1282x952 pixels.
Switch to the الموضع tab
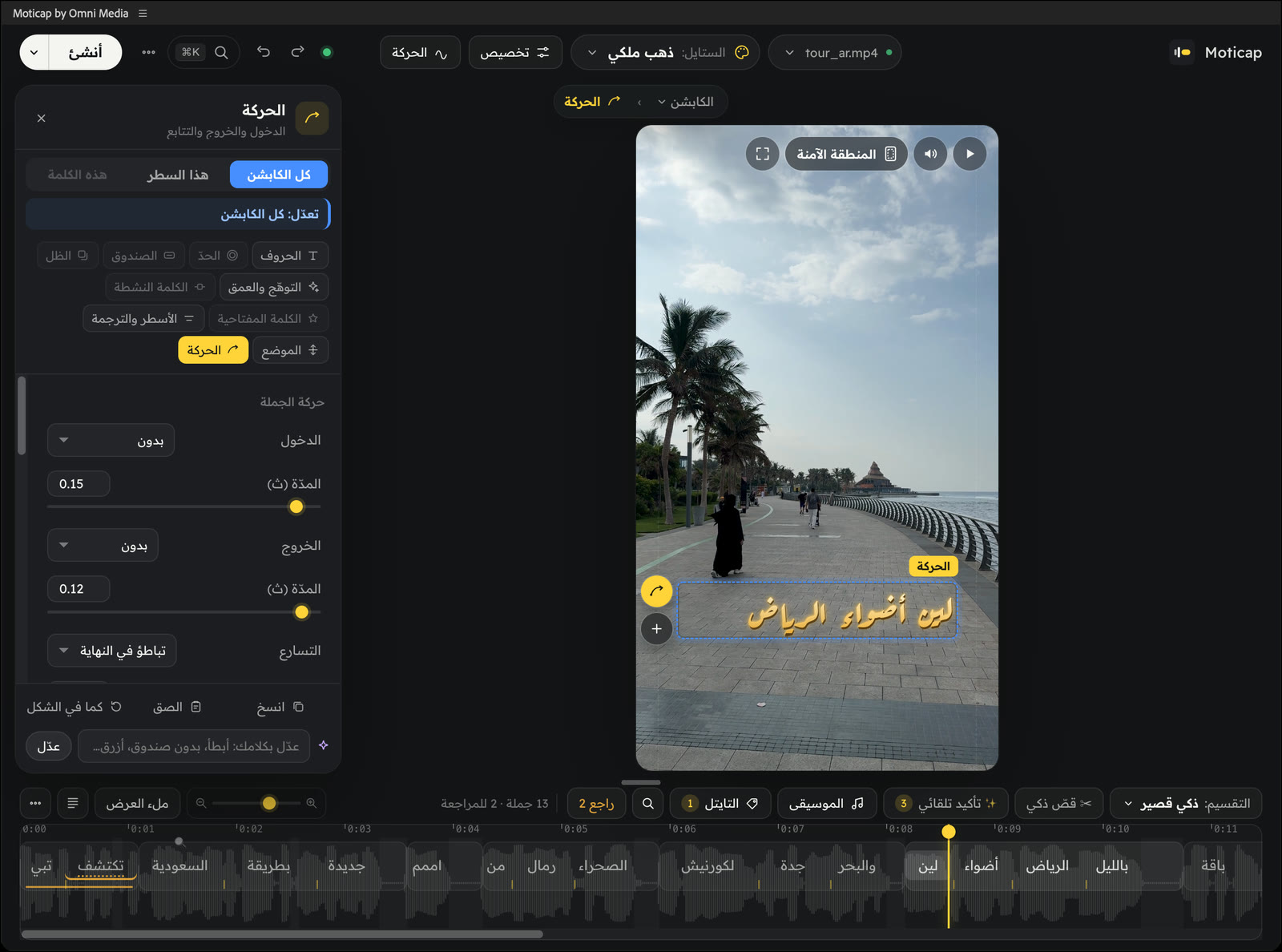[x=290, y=350]
